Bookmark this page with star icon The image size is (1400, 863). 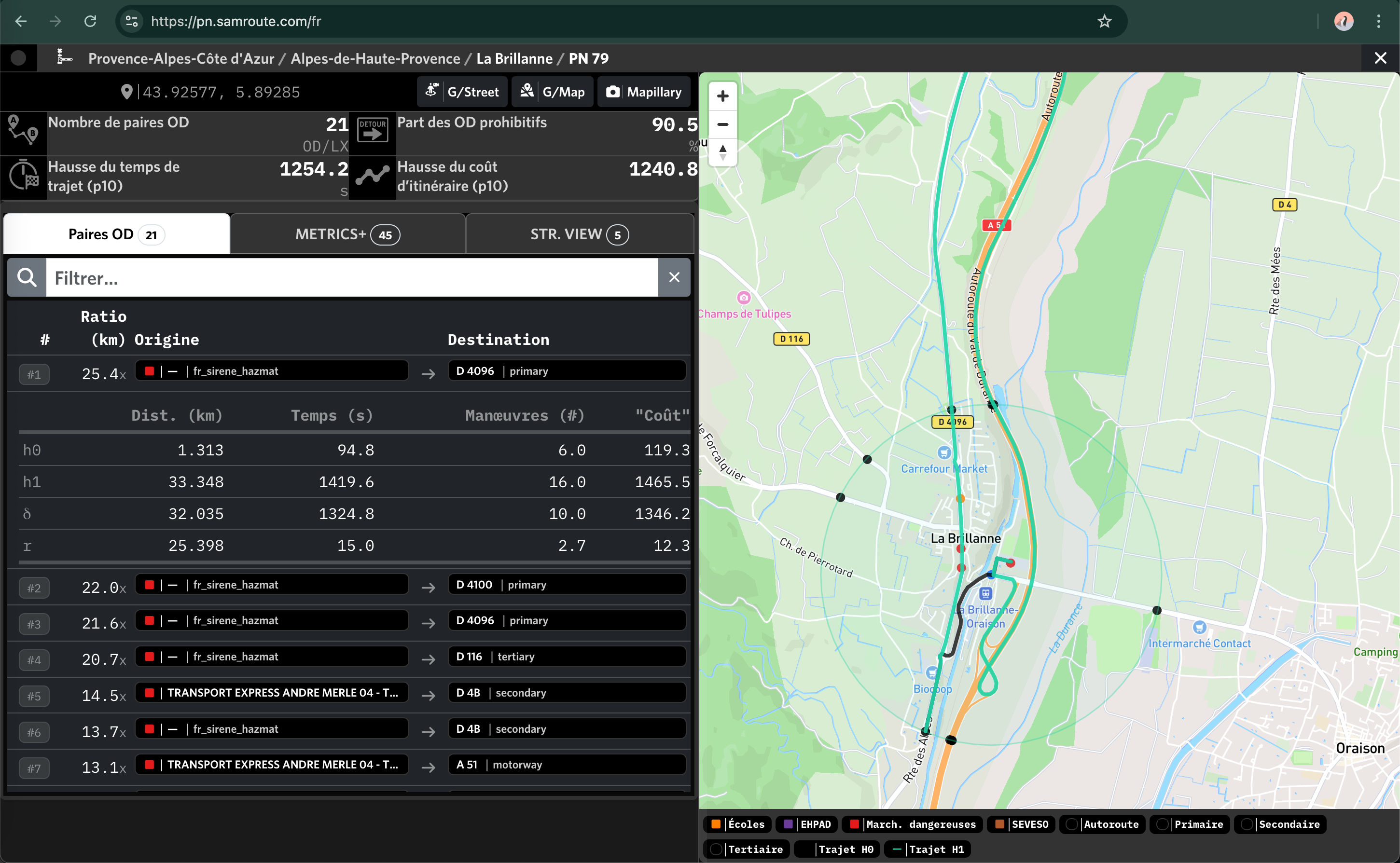pos(1104,22)
